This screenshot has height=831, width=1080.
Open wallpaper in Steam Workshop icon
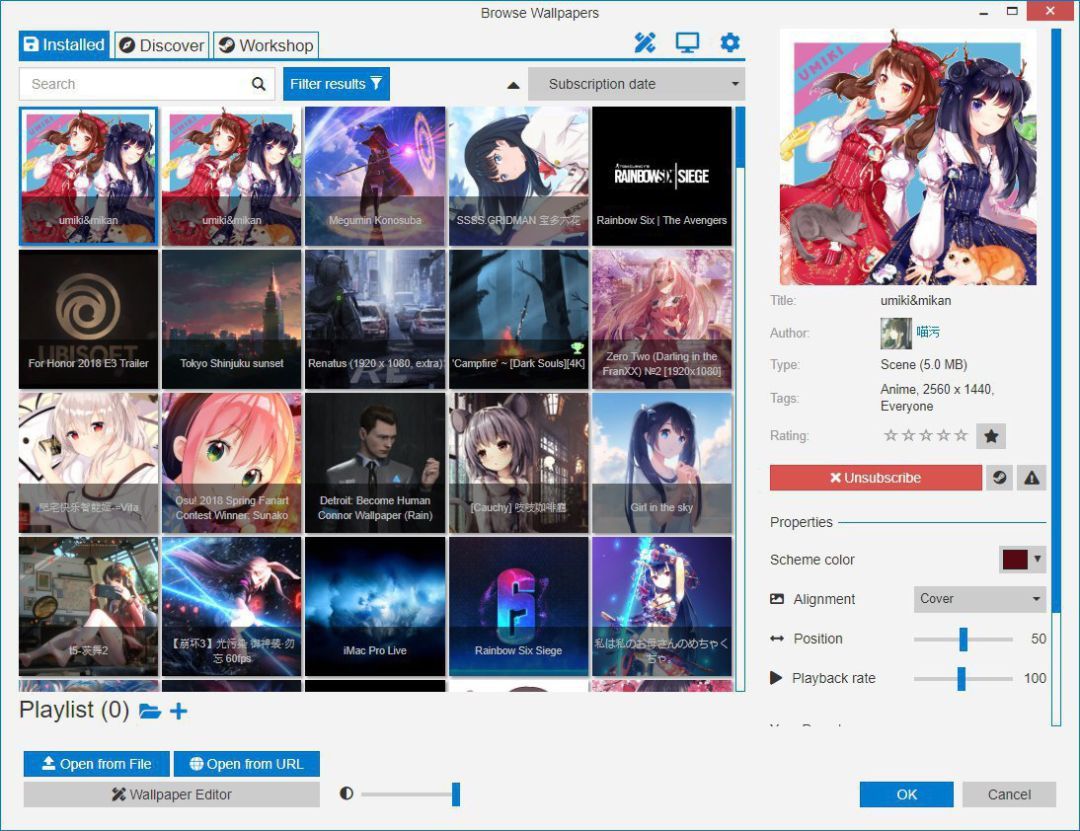point(999,478)
